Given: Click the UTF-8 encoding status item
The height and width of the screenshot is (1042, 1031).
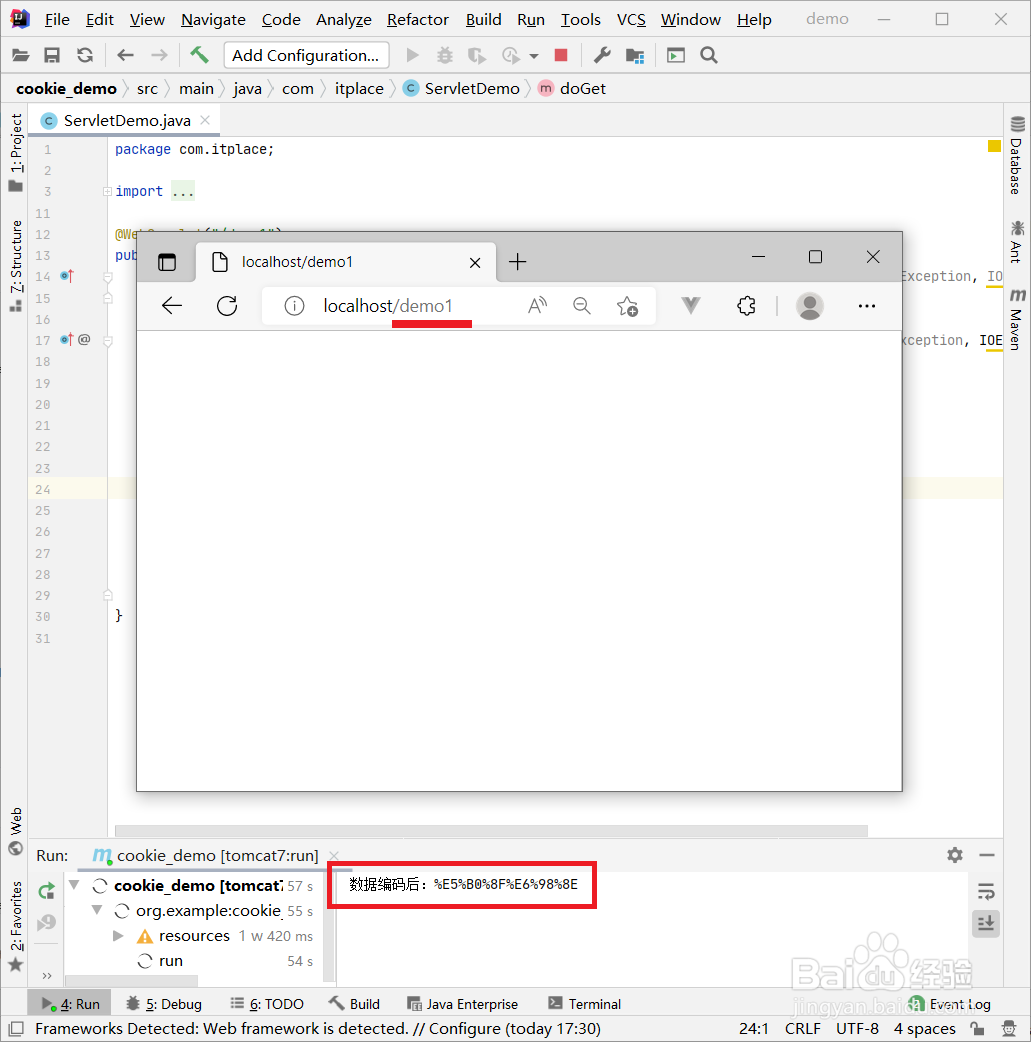Looking at the screenshot, I should point(857,1028).
